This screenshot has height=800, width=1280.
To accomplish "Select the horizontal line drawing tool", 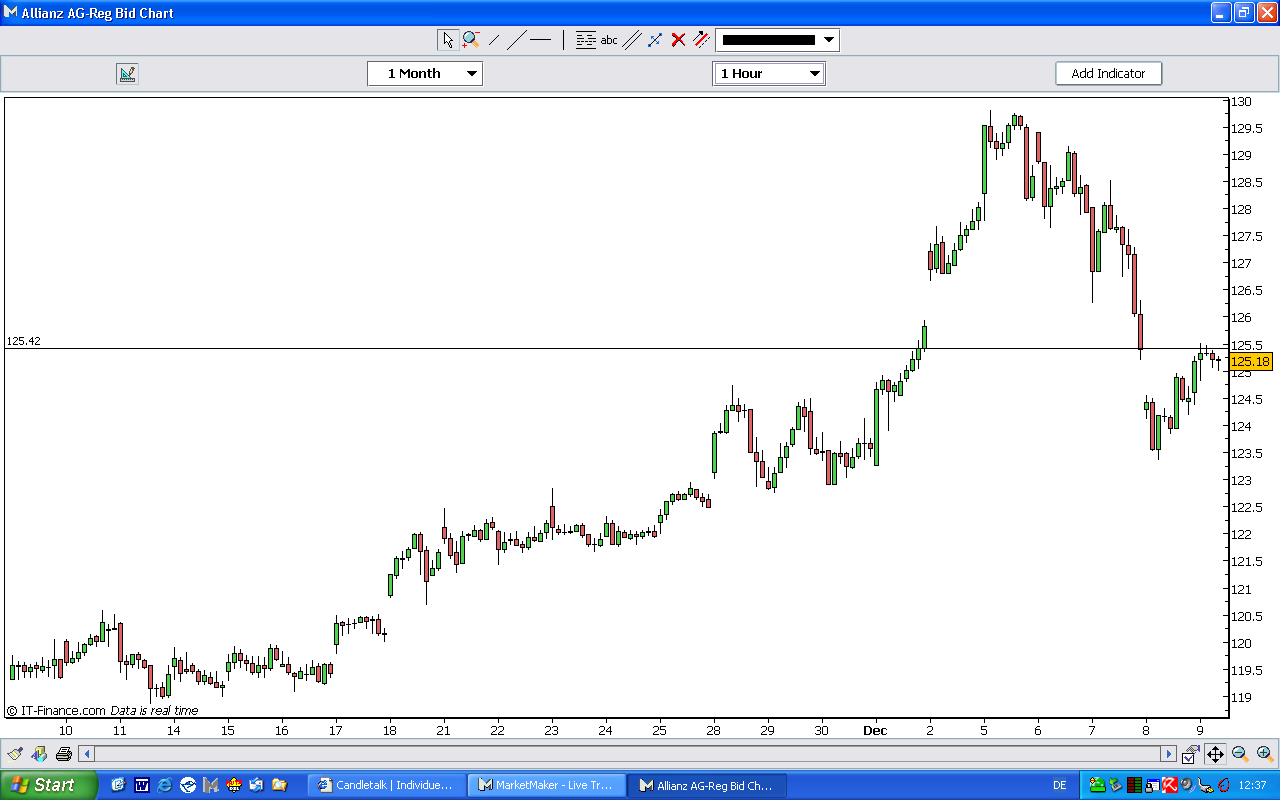I will pyautogui.click(x=540, y=40).
